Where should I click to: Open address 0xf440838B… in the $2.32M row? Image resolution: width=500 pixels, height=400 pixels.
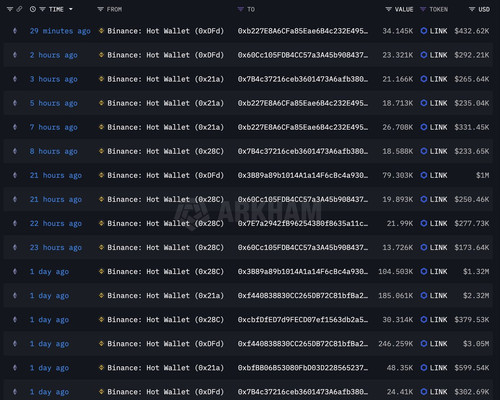point(303,296)
